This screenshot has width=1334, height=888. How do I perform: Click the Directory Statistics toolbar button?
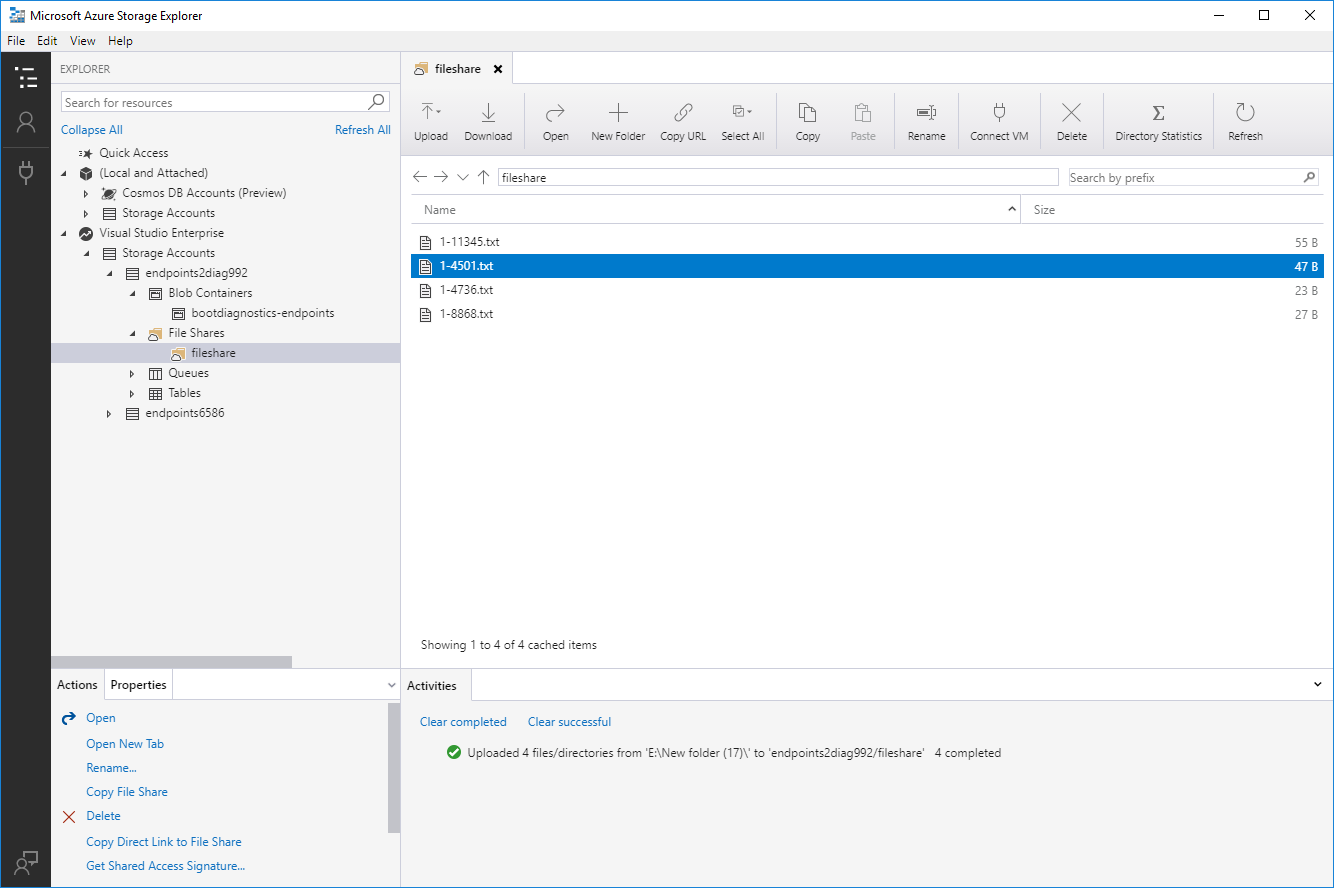1159,122
